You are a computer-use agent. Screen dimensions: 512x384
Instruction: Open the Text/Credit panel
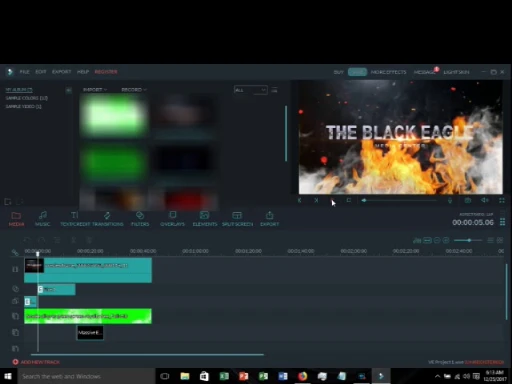coord(74,219)
